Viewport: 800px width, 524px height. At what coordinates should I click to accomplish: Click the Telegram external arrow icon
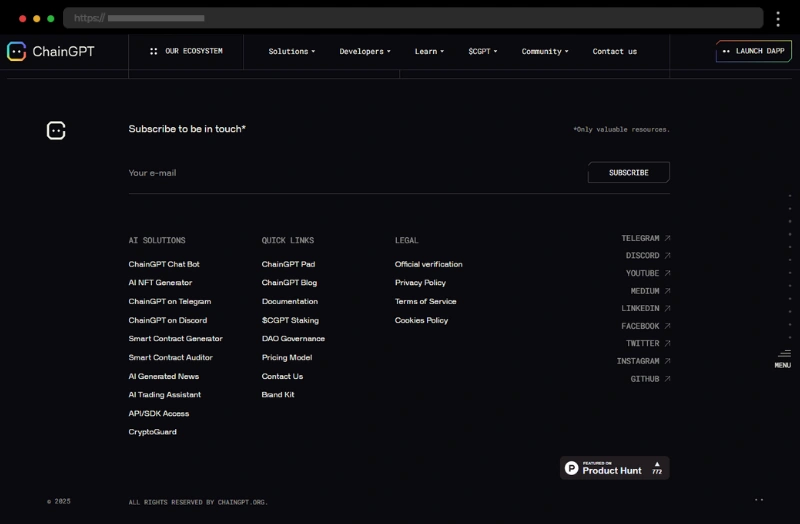pyautogui.click(x=667, y=238)
